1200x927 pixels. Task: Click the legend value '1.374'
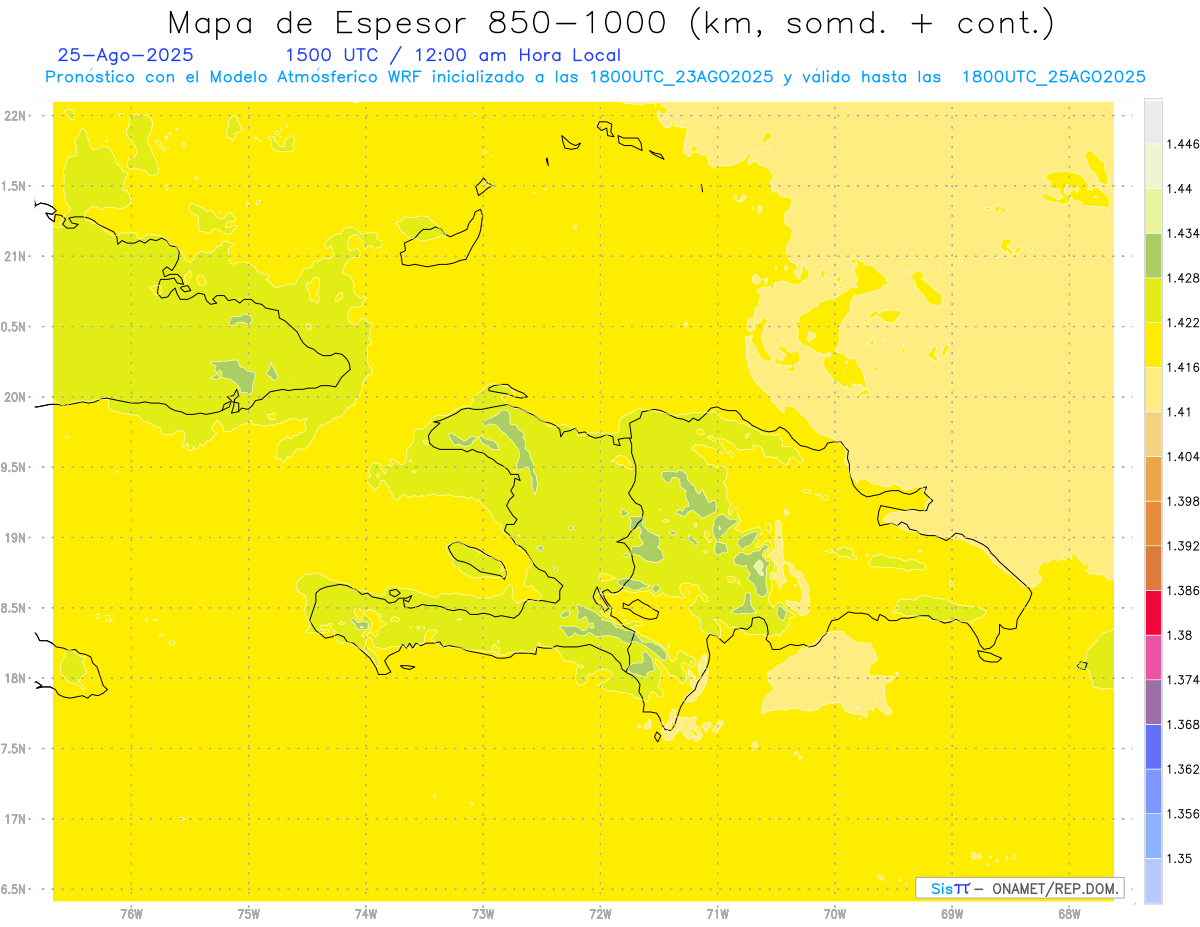(x=1182, y=680)
